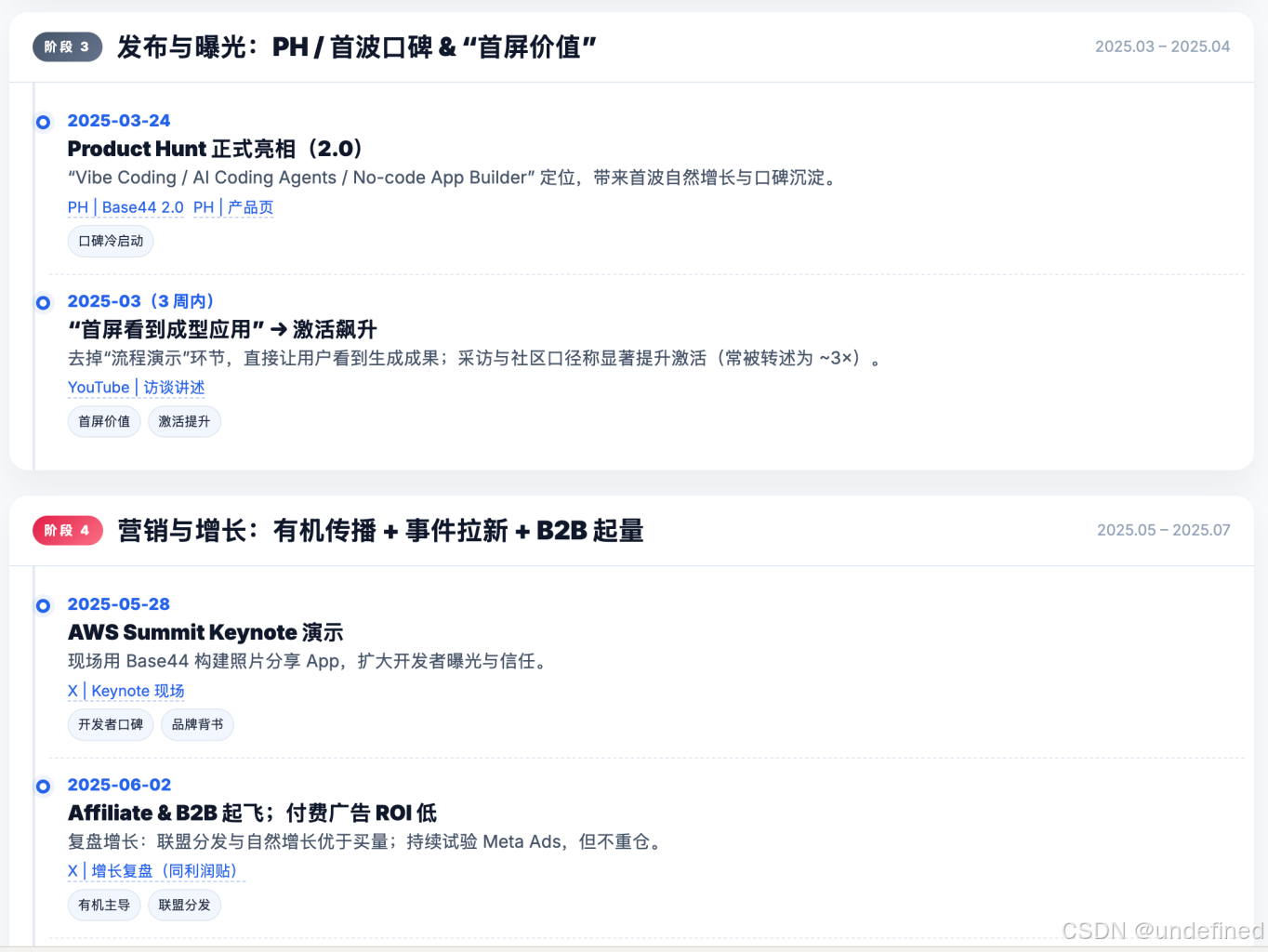Click the description starting 去掉“流程演示”环节

[474, 358]
